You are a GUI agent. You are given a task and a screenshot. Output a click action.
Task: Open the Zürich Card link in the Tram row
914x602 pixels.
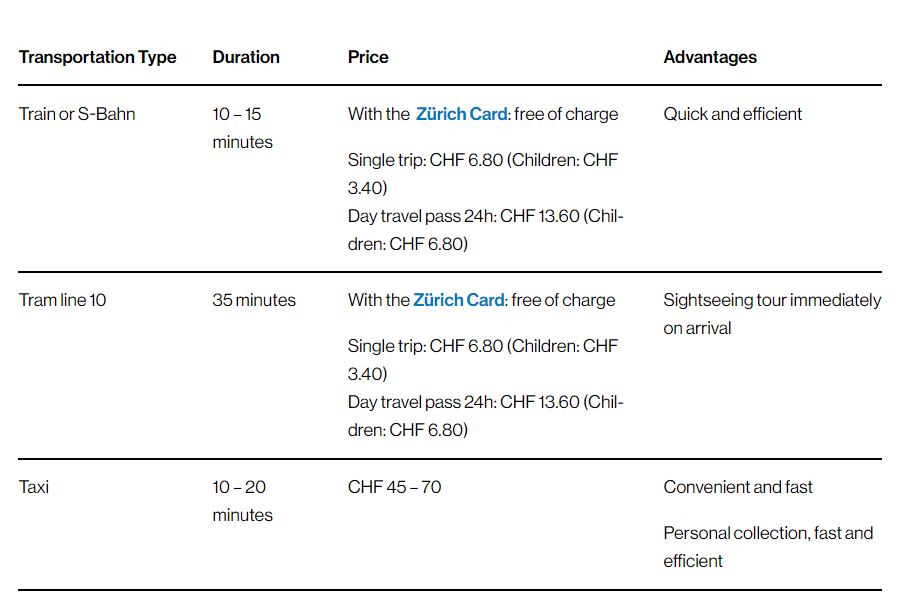click(458, 300)
